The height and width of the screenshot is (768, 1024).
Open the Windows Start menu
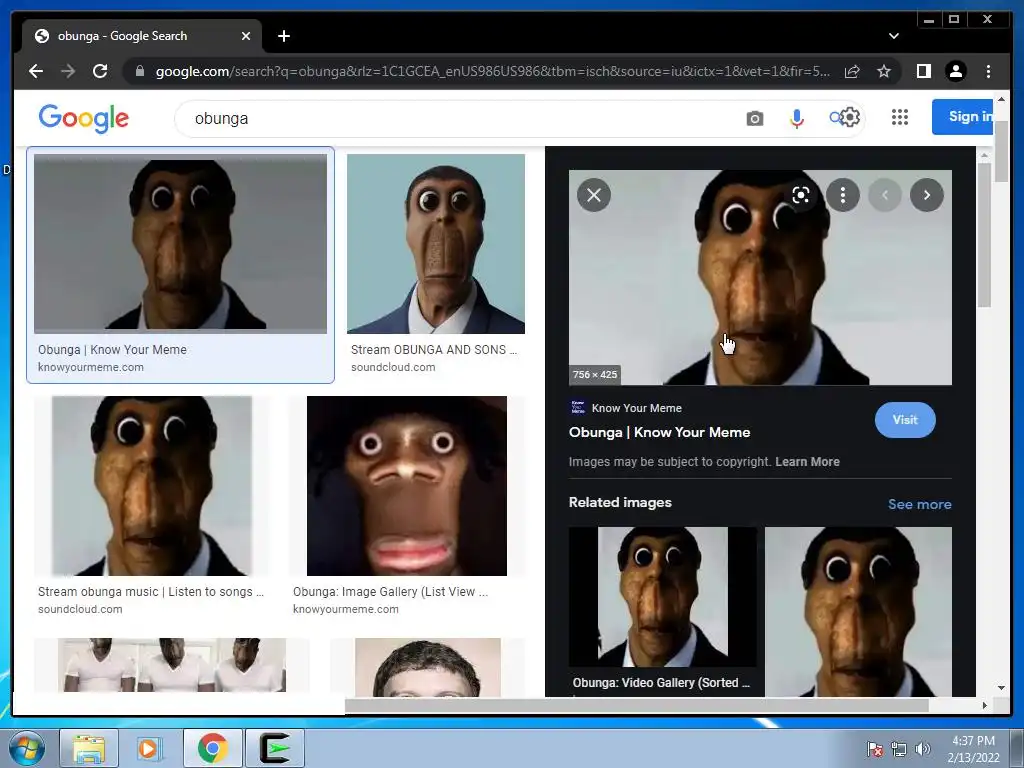(27, 748)
